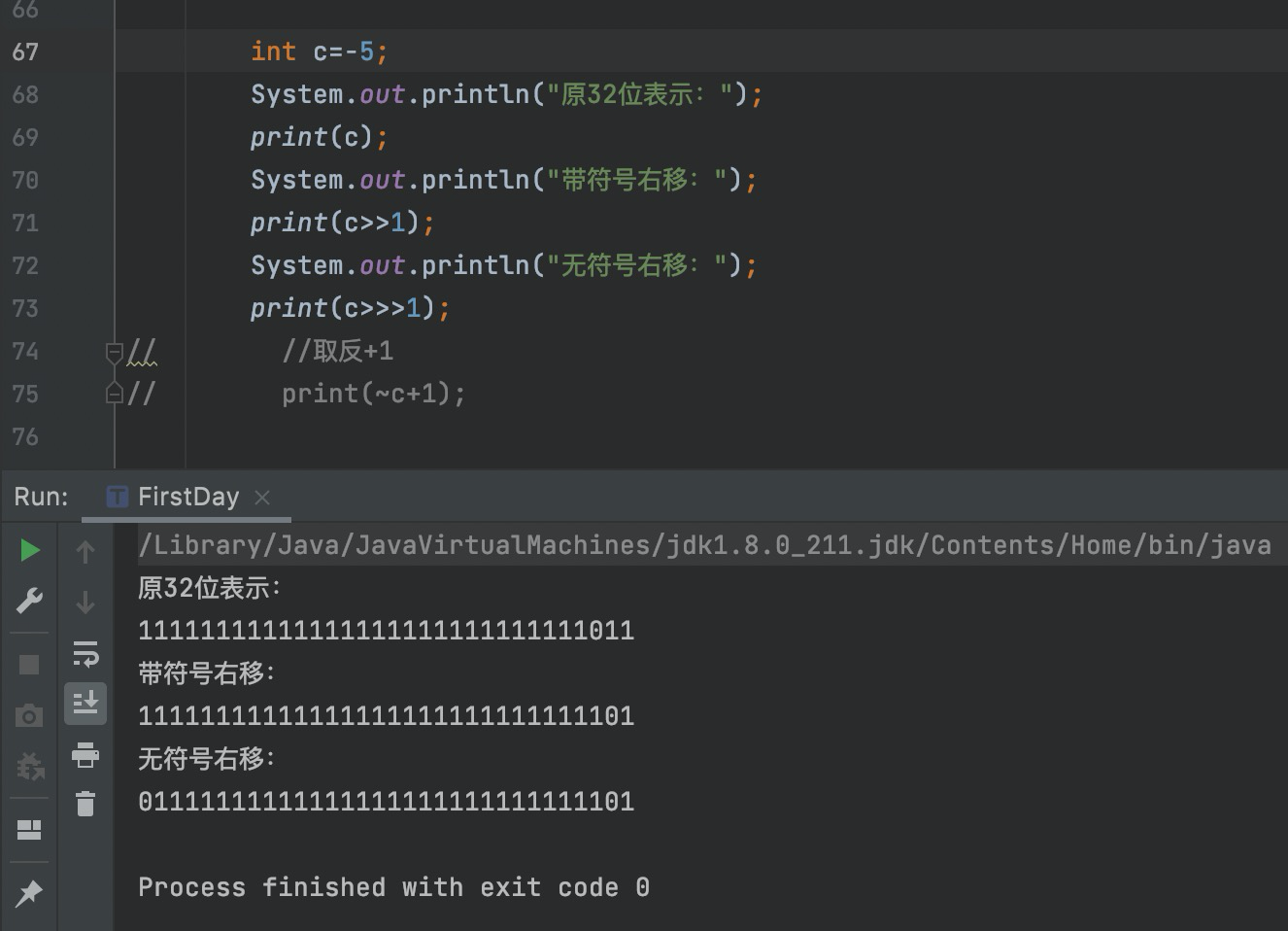The height and width of the screenshot is (931, 1288).
Task: Click binary output ending in 1011
Action: tap(386, 631)
